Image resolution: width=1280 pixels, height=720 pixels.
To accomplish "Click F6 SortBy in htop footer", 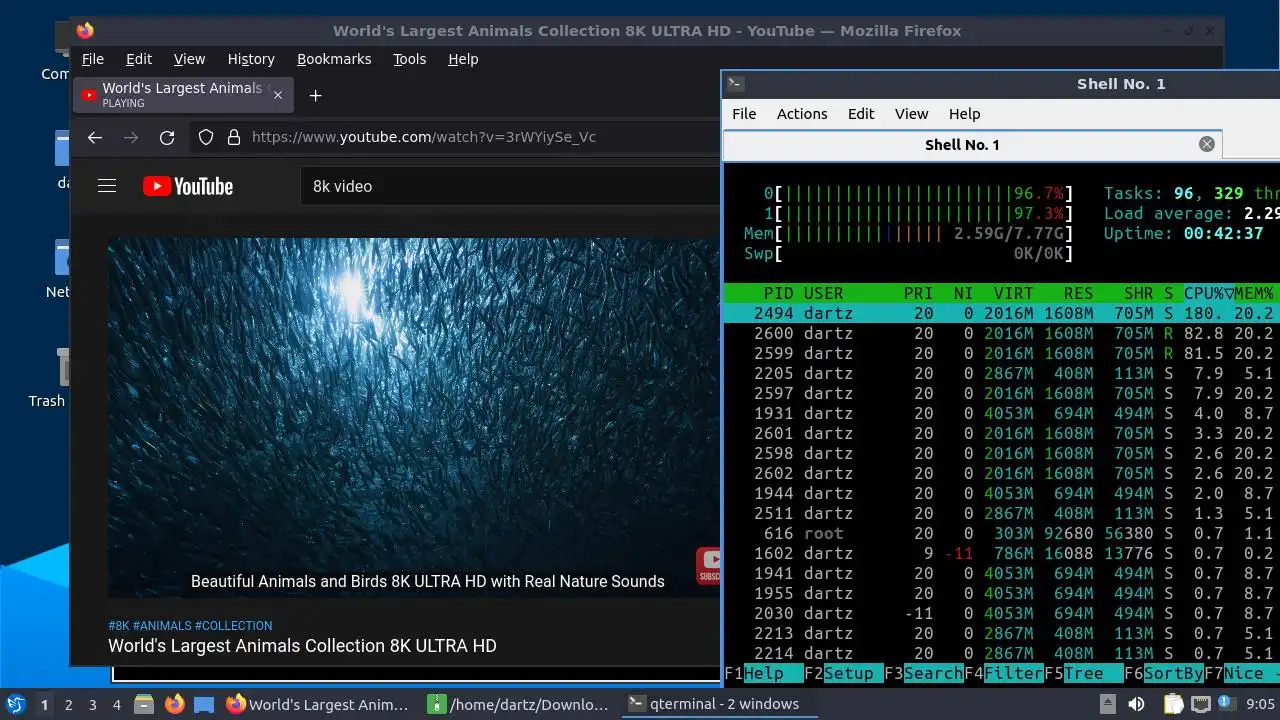I will pos(1163,673).
